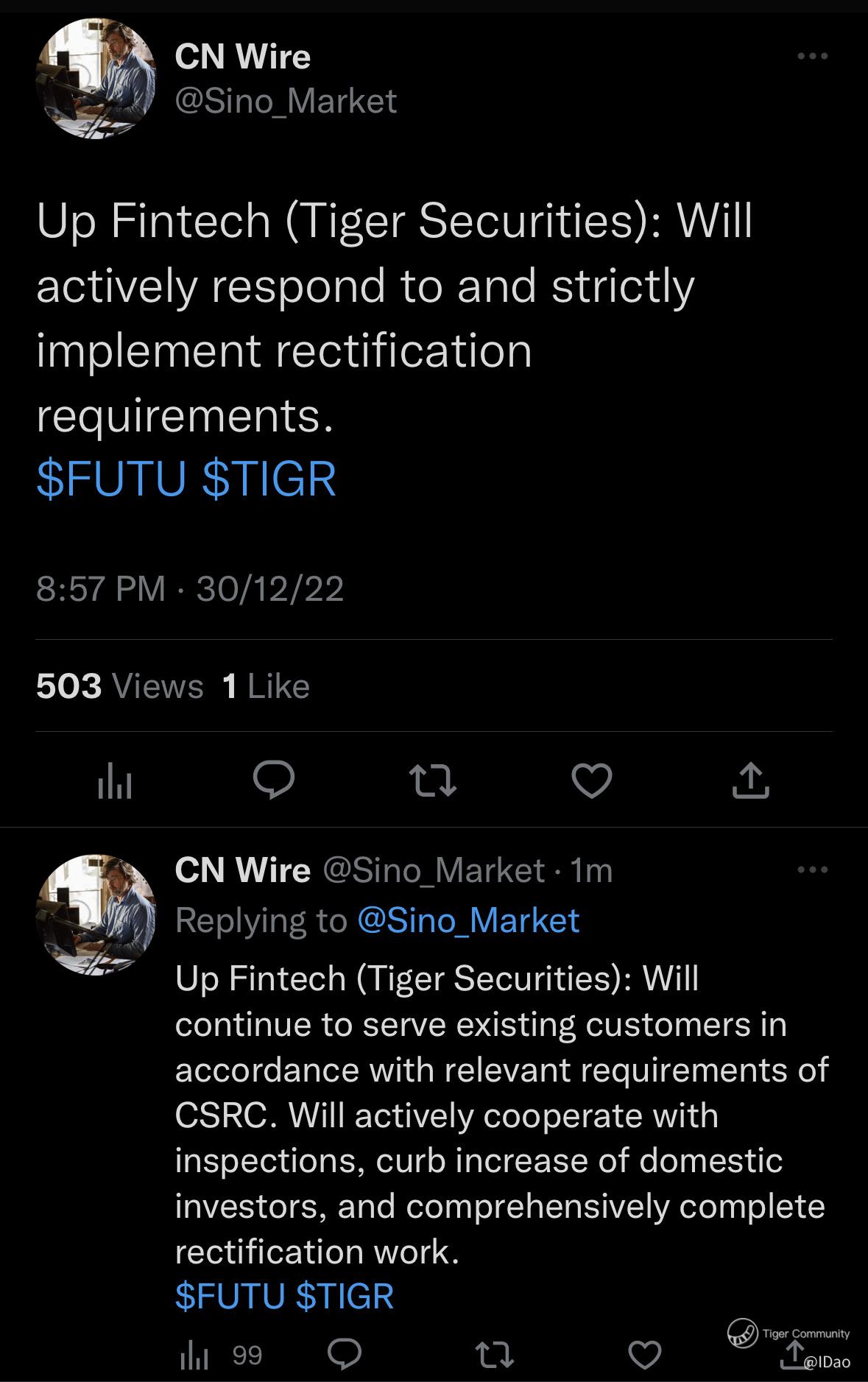Like the reply tweet with the heart icon

tap(645, 1355)
